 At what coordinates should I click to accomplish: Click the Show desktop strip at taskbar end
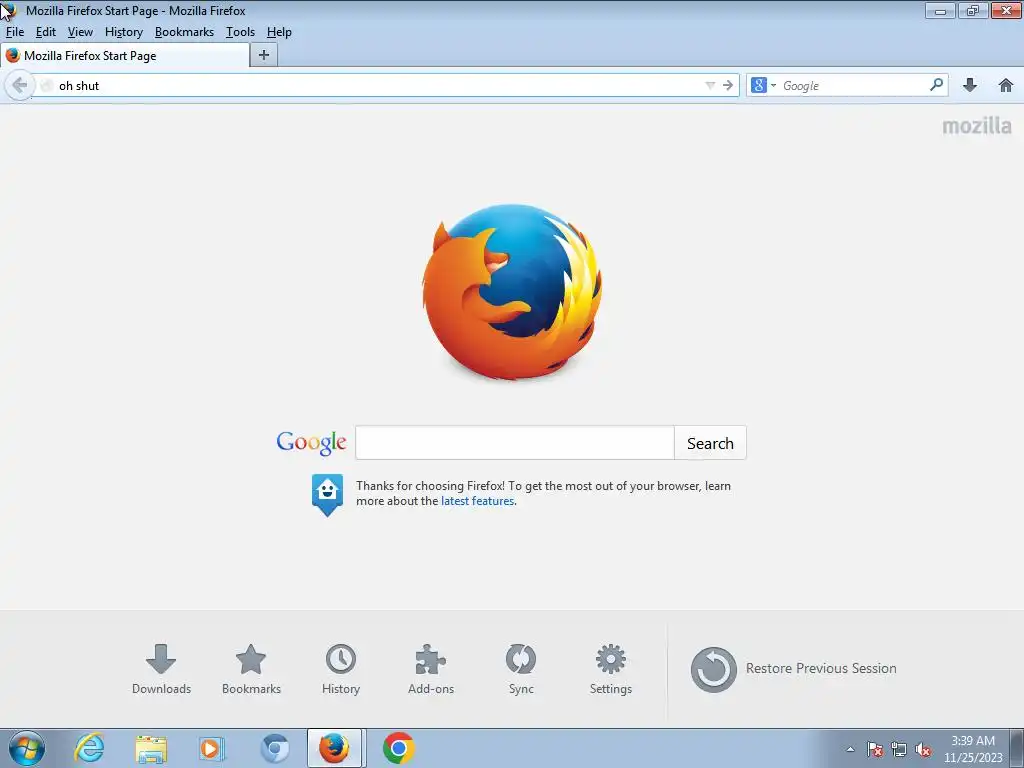click(x=1016, y=748)
